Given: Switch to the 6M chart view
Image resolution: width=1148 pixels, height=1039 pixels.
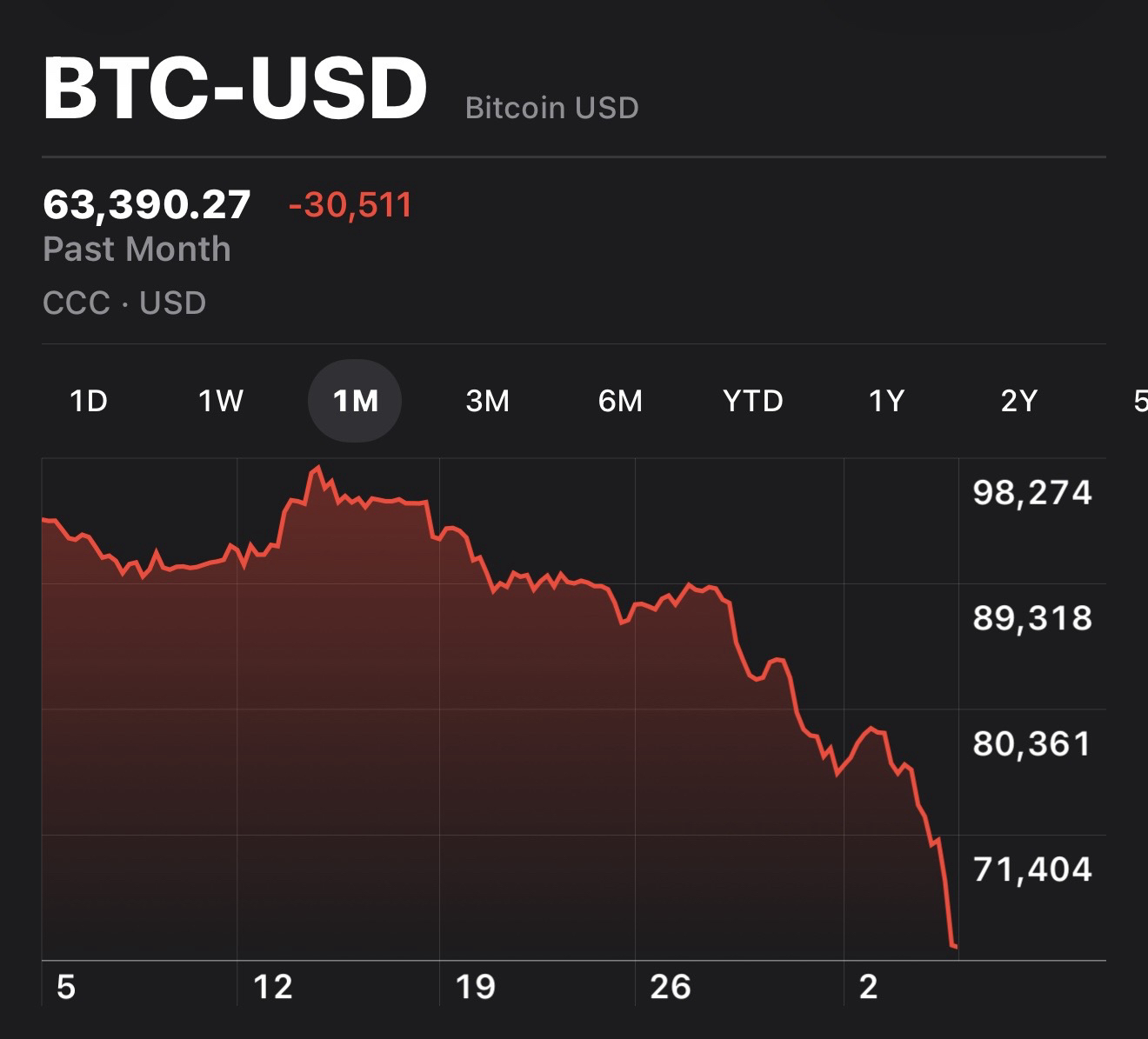Looking at the screenshot, I should click(x=620, y=401).
